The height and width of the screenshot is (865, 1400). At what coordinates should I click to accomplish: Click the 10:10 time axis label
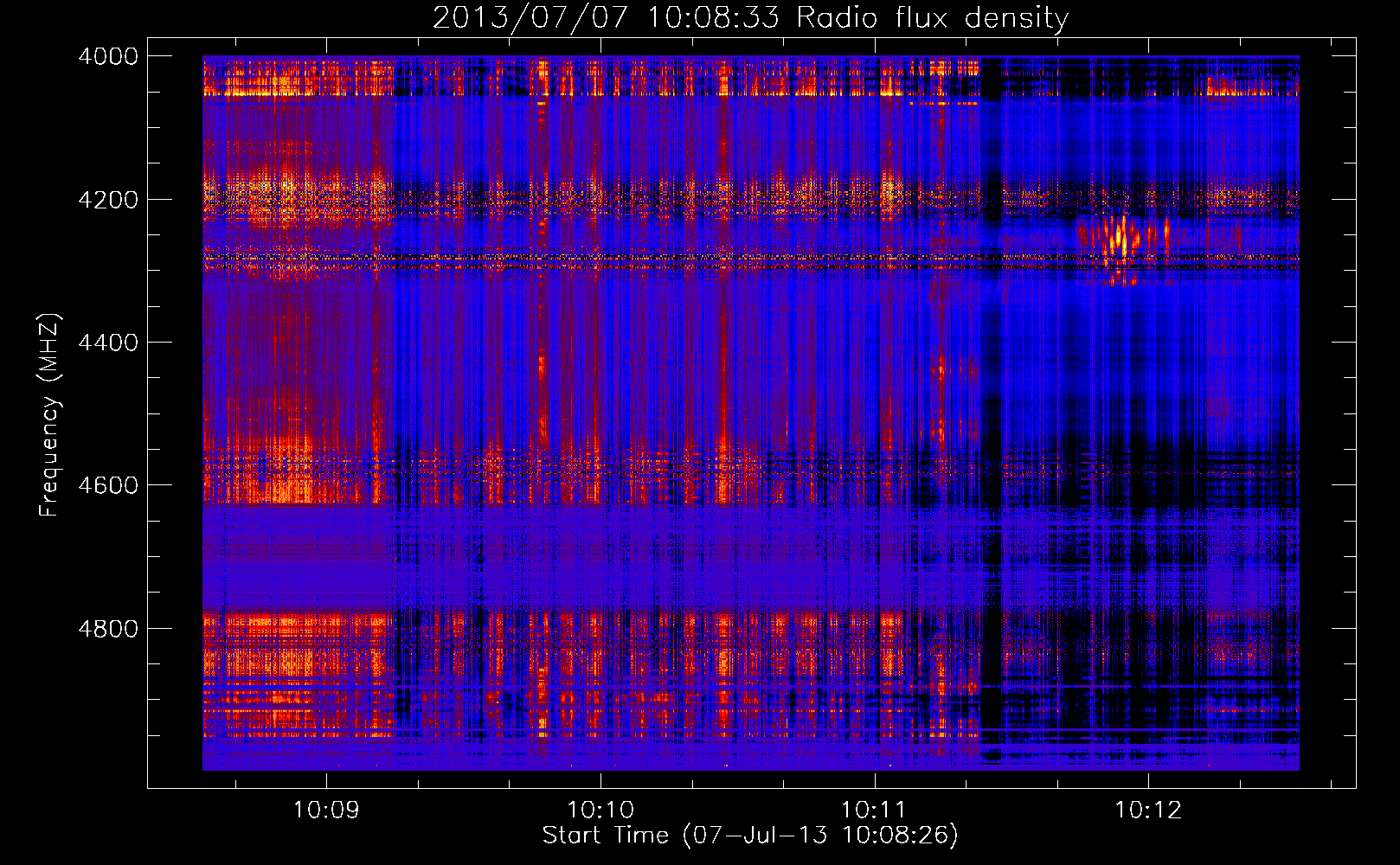click(x=600, y=811)
